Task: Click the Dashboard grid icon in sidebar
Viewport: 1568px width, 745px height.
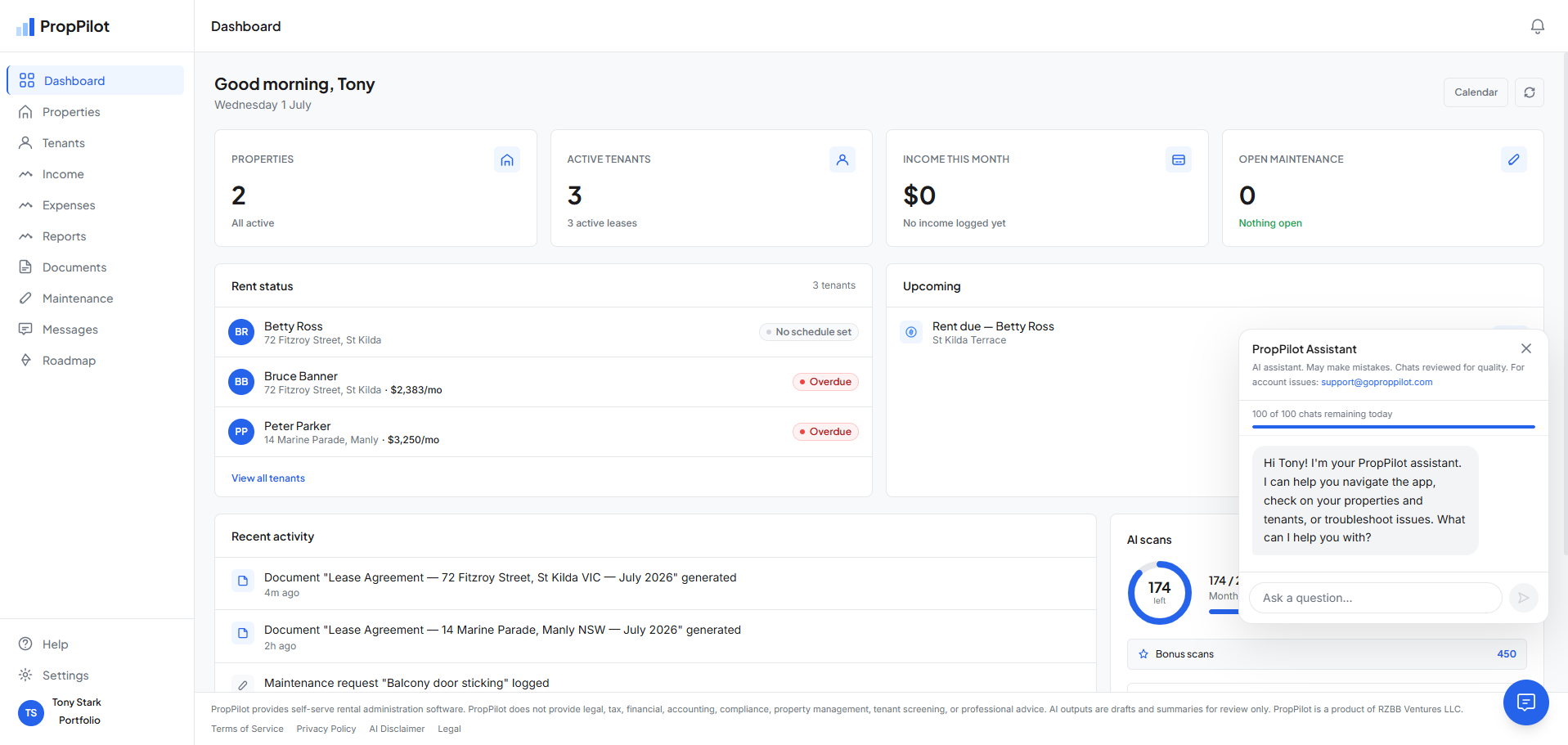Action: (27, 80)
